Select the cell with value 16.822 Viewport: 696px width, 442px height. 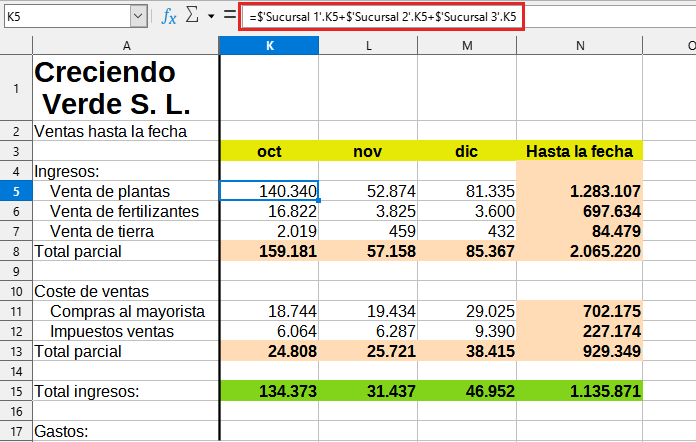(269, 211)
